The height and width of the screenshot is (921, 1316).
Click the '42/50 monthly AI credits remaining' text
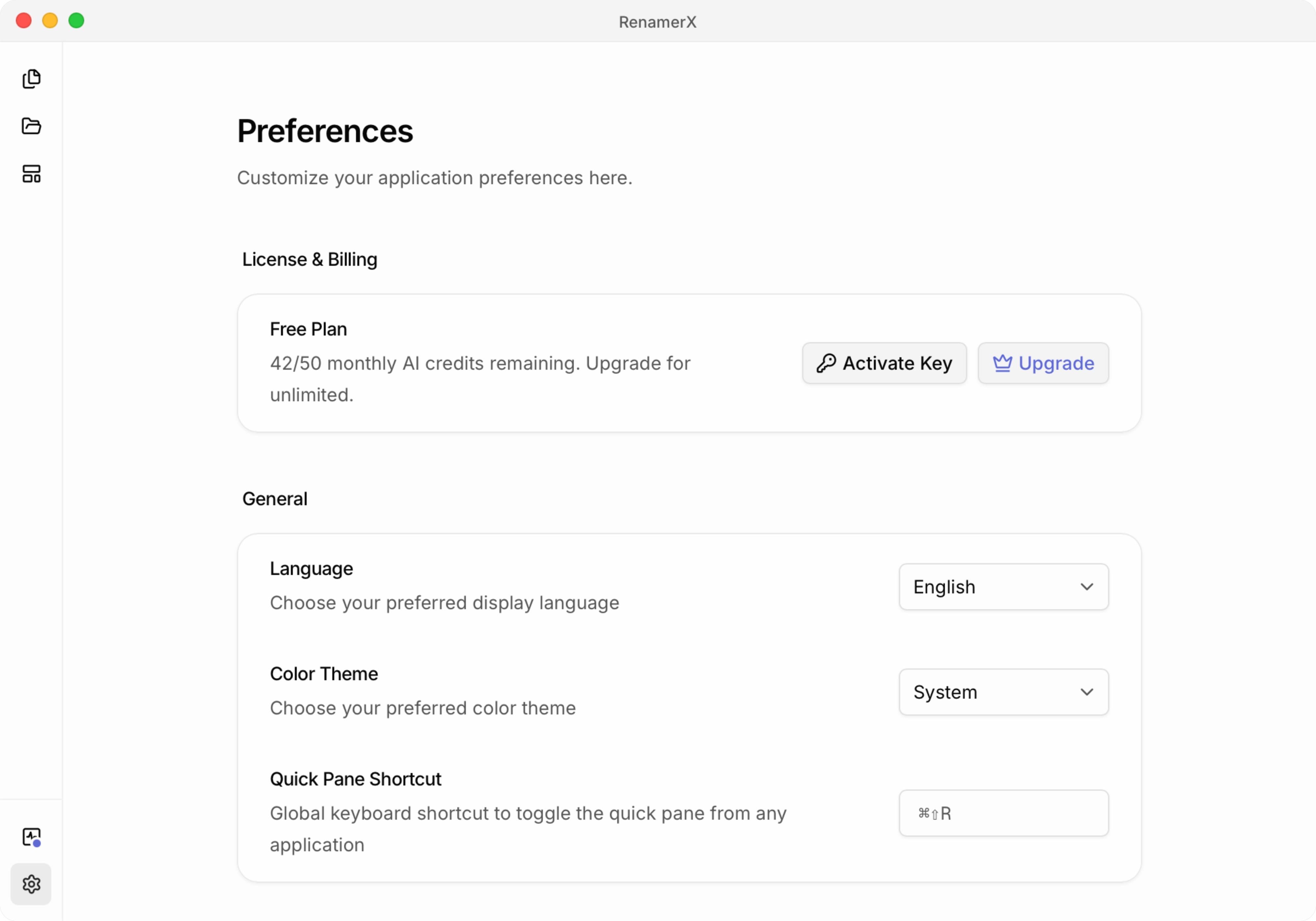425,363
